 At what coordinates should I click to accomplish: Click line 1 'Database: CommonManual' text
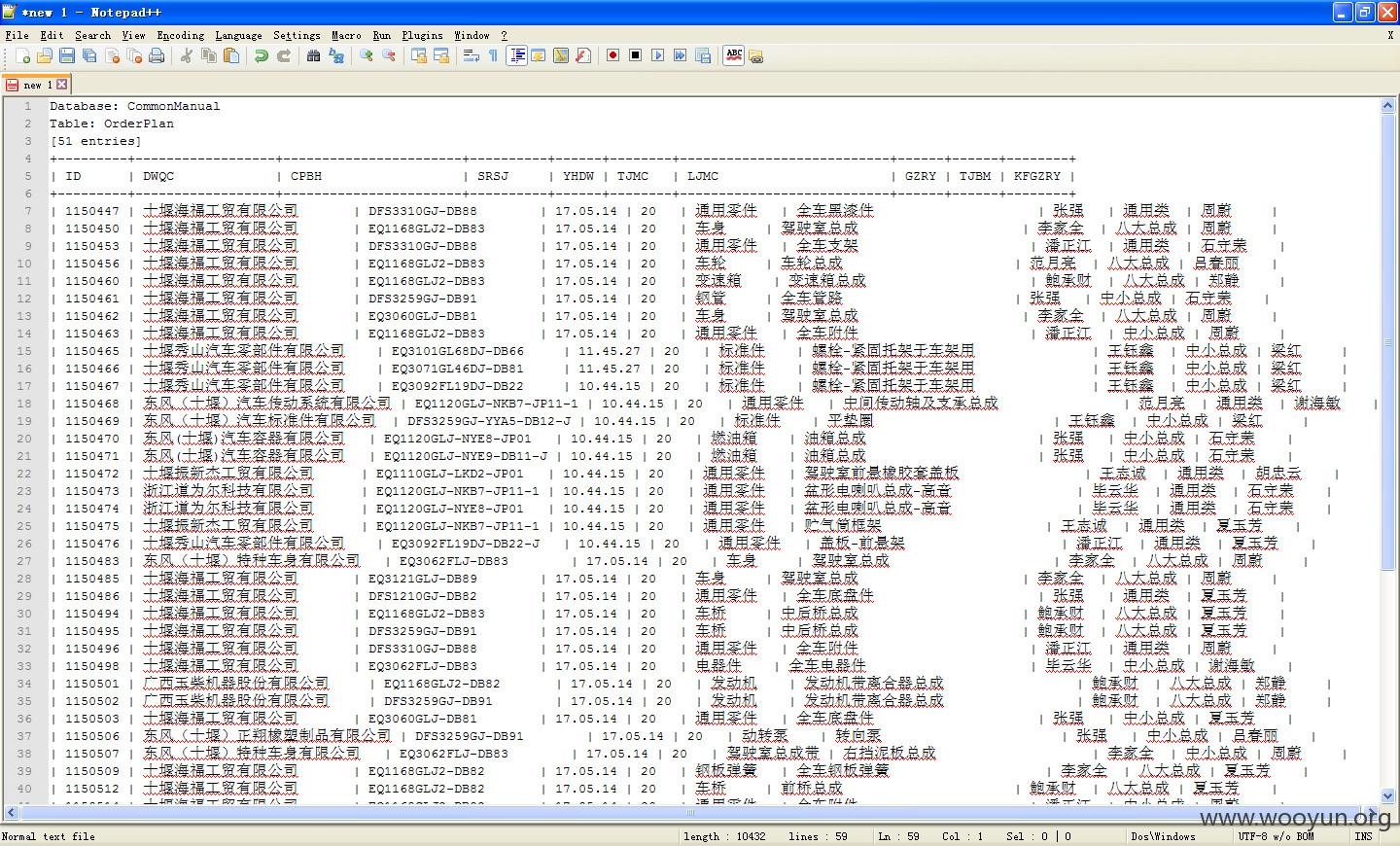pos(135,106)
